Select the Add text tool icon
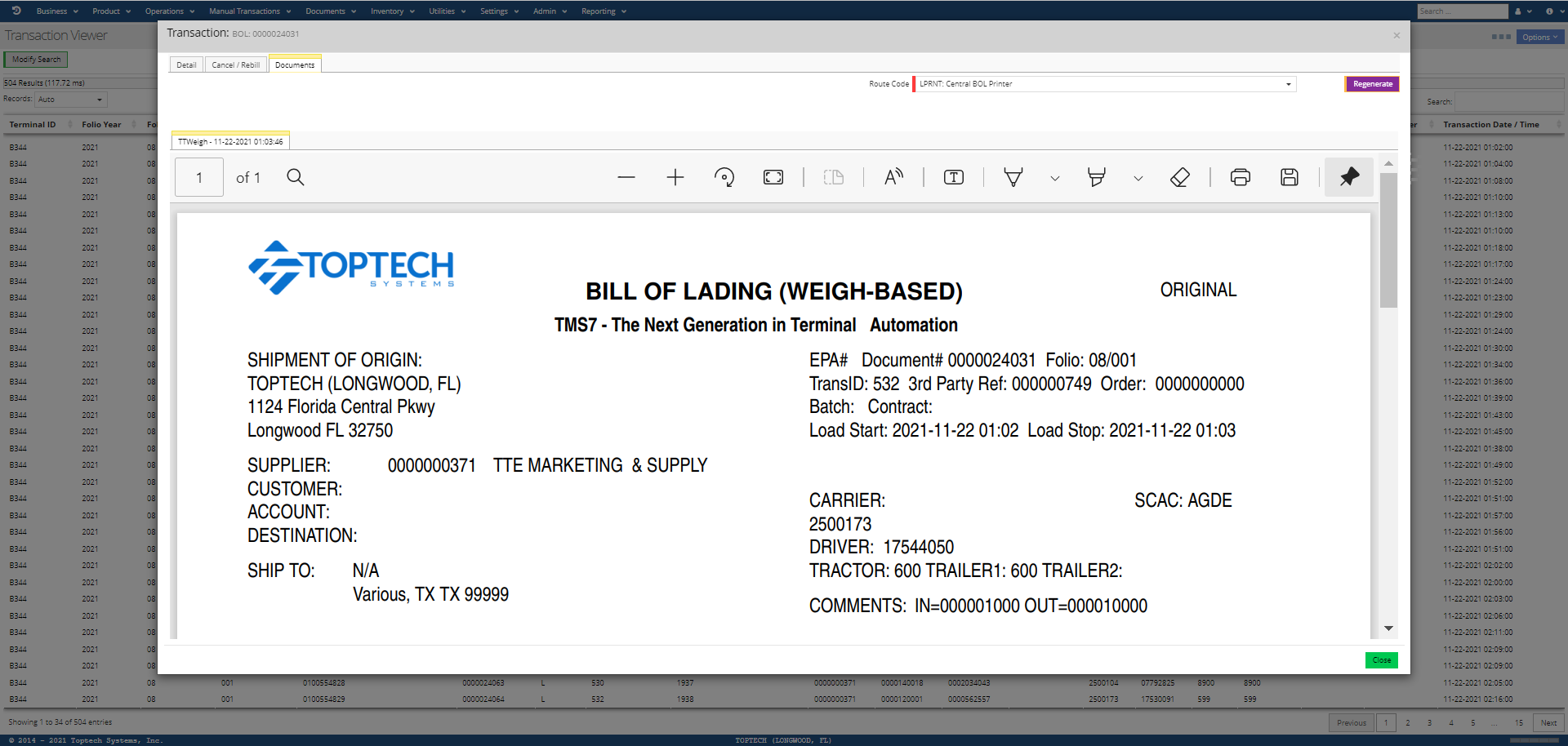The width and height of the screenshot is (1568, 746). pos(954,178)
